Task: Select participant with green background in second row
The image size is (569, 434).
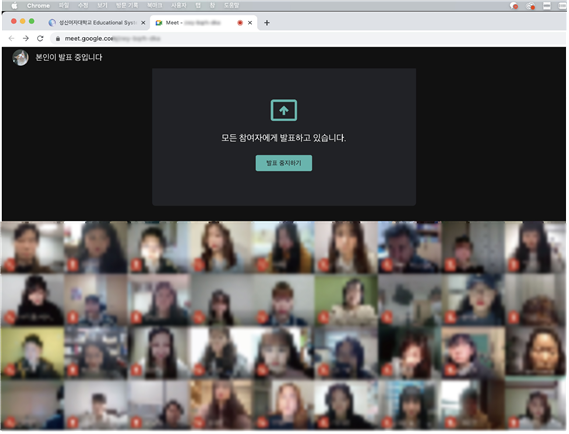Action: click(346, 300)
